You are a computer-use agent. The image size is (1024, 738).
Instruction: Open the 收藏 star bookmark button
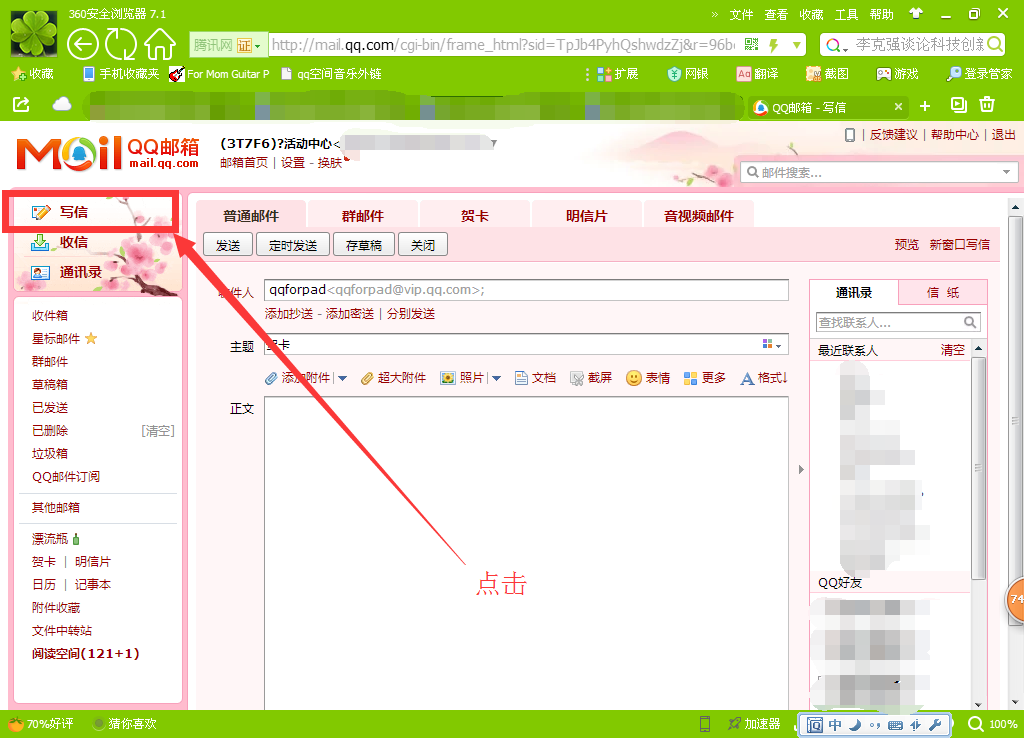click(33, 74)
